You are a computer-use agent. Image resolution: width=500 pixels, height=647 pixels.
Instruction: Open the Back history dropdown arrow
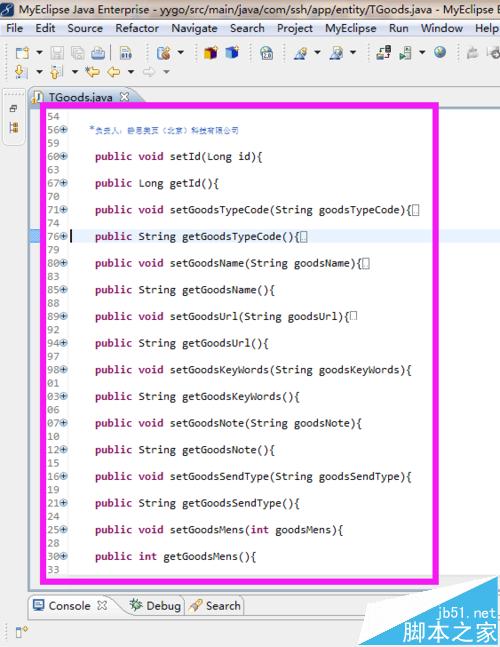point(131,72)
